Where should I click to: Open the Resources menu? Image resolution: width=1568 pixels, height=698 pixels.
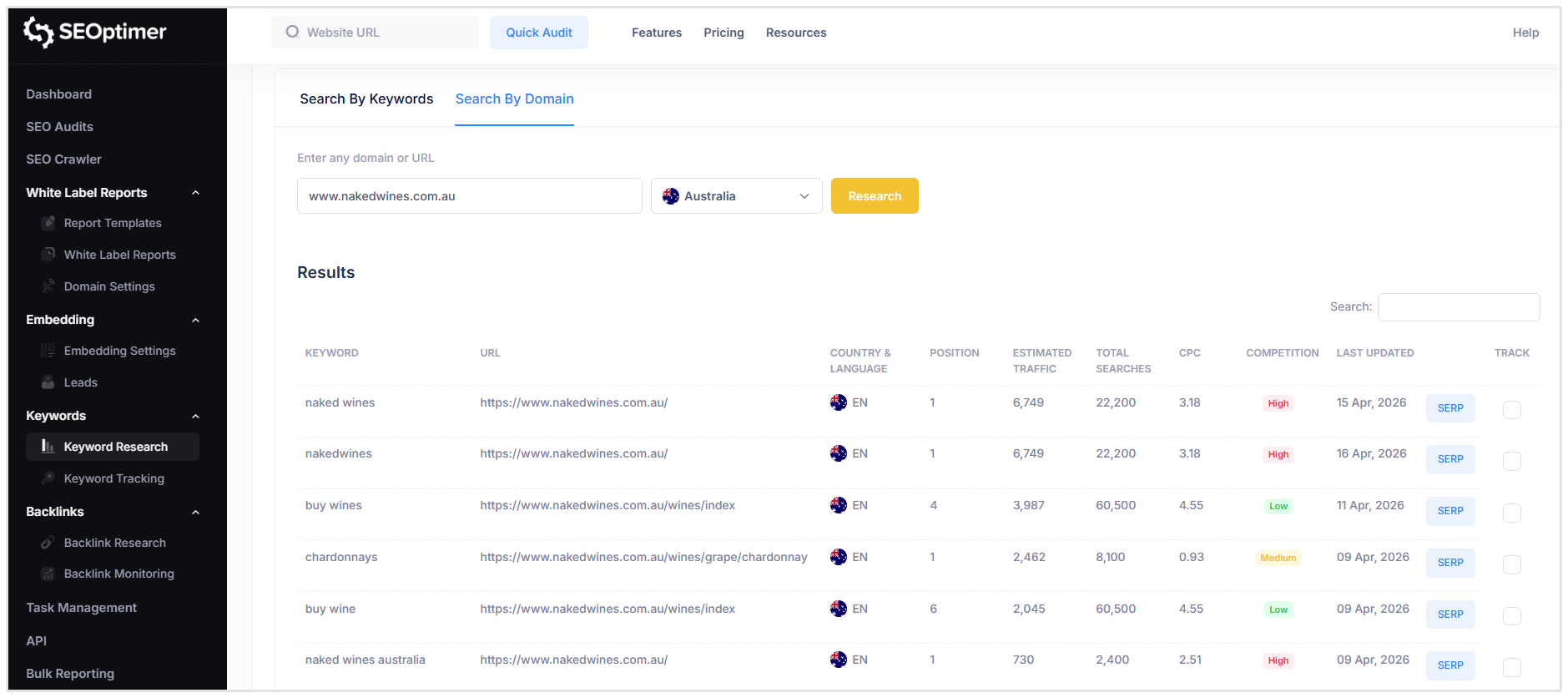pyautogui.click(x=796, y=33)
